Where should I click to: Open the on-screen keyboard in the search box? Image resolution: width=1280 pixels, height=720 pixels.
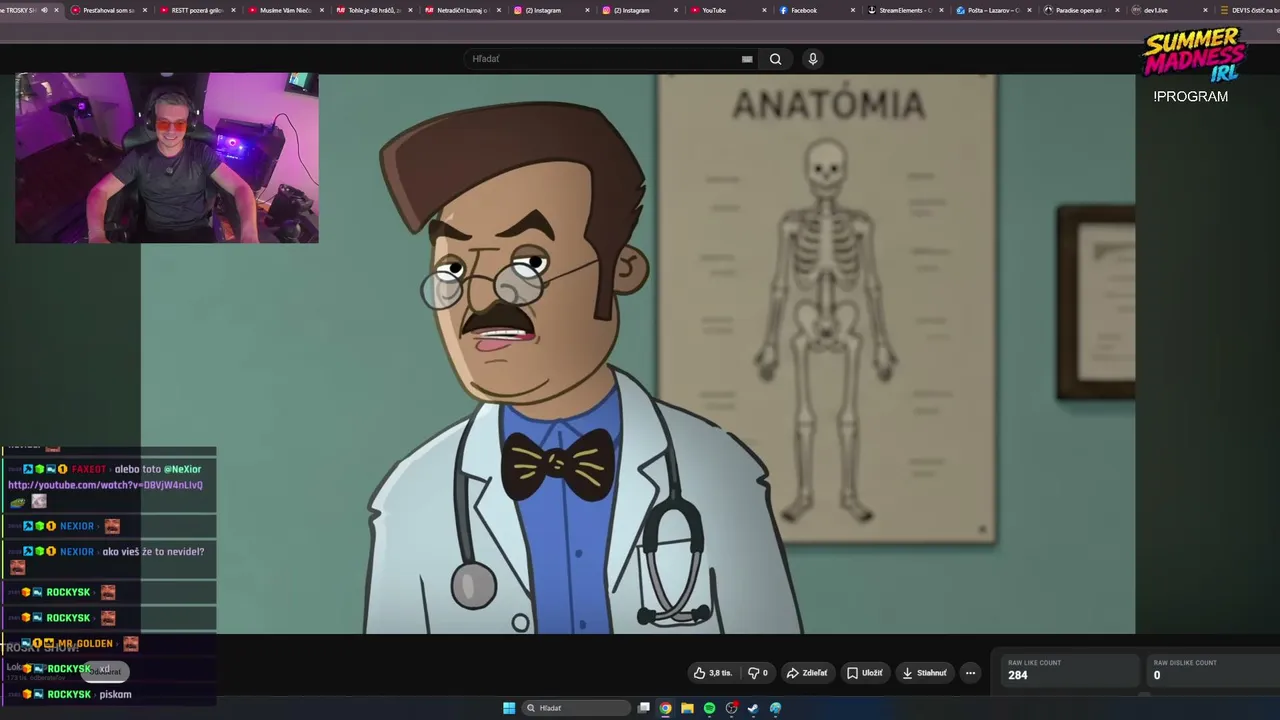tap(747, 59)
